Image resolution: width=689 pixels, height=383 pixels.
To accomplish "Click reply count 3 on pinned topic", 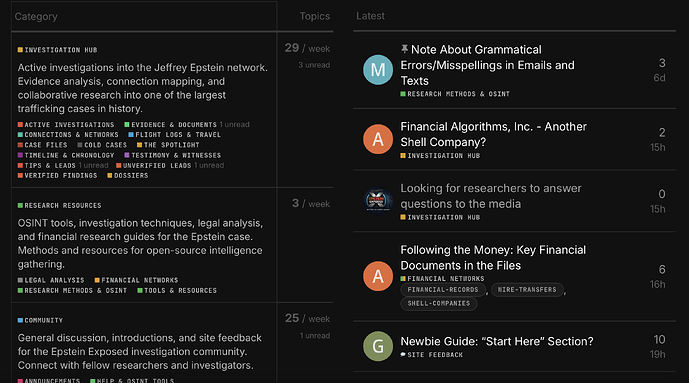I will pyautogui.click(x=662, y=63).
